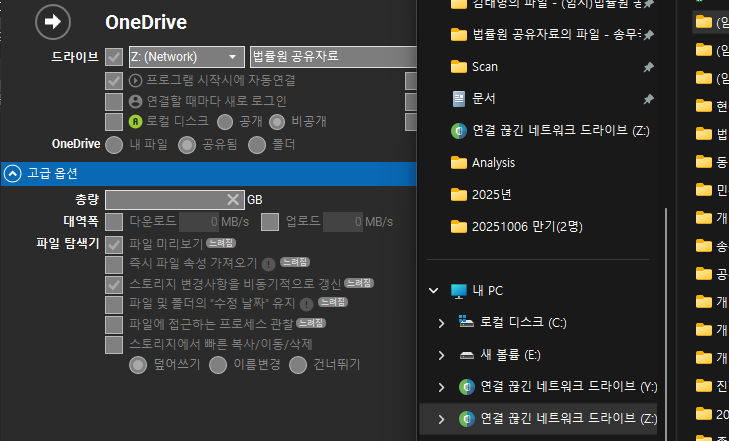
Task: Expand the 로컬 디스크 (C:) tree node
Action: coord(441,322)
